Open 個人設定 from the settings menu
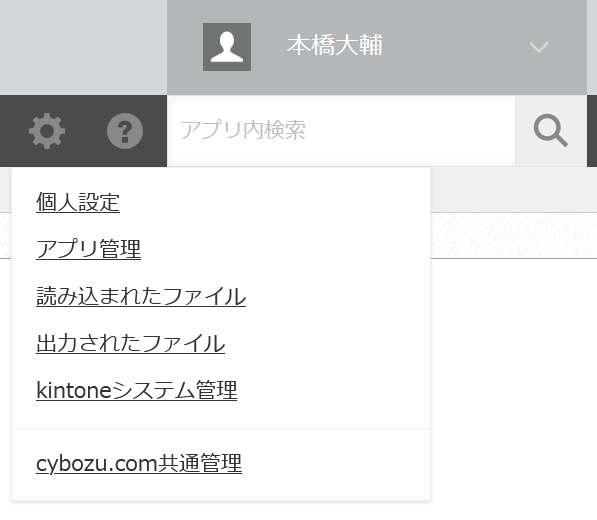597x520 pixels. pos(78,202)
